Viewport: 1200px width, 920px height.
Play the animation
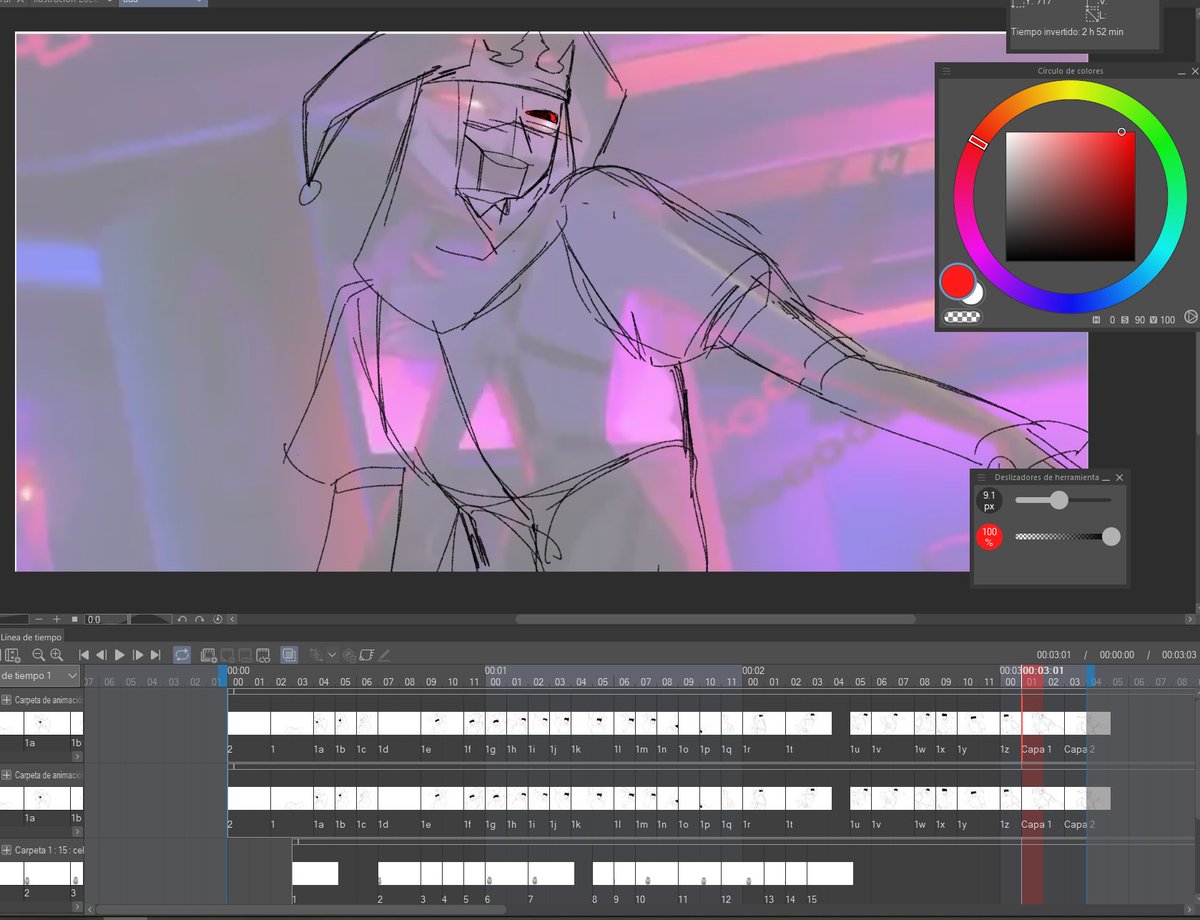[120, 655]
